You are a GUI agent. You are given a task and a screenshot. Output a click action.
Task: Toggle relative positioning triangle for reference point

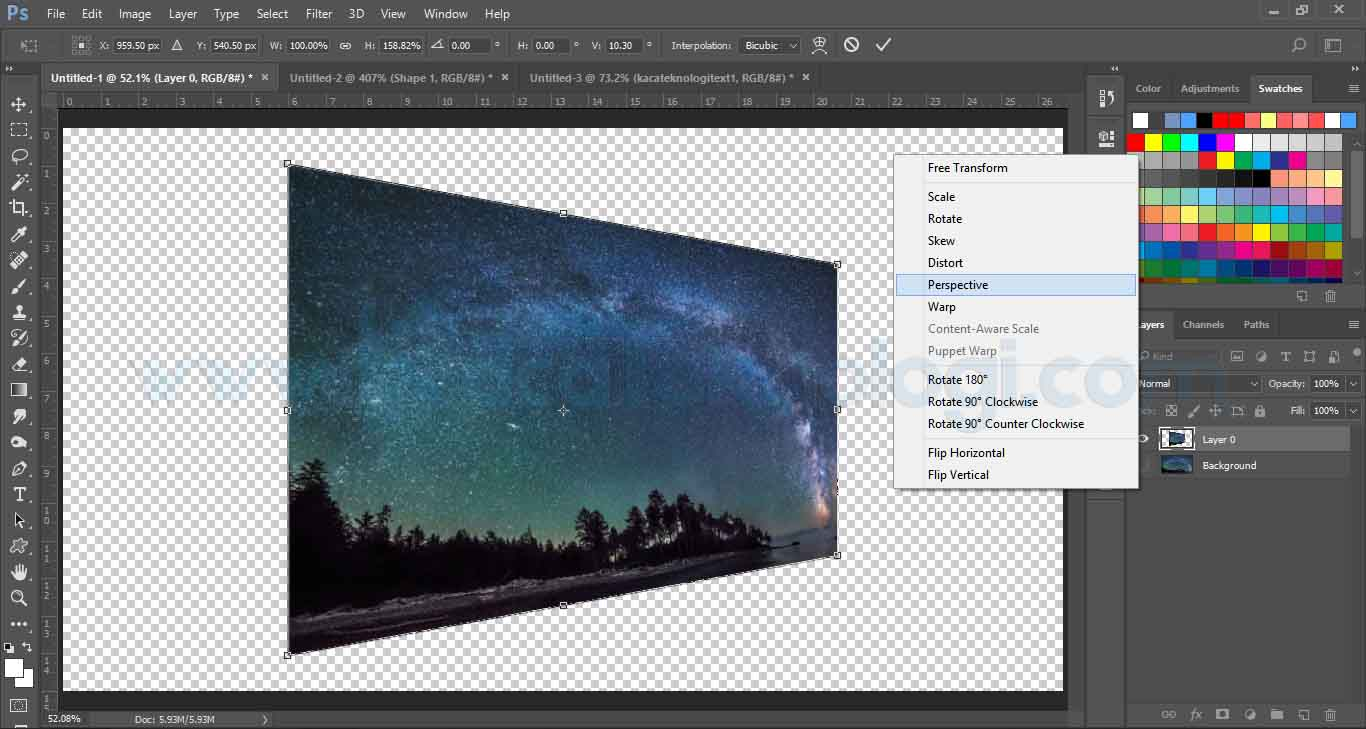coord(177,45)
